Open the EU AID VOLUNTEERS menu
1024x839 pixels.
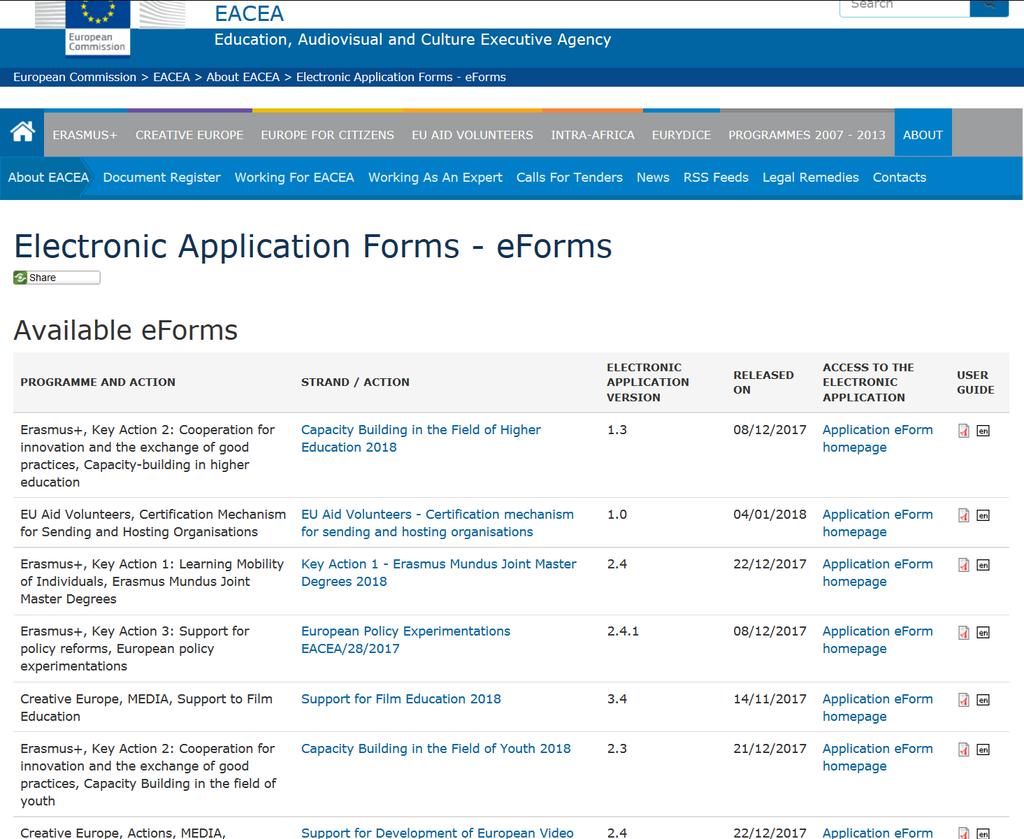[x=472, y=135]
